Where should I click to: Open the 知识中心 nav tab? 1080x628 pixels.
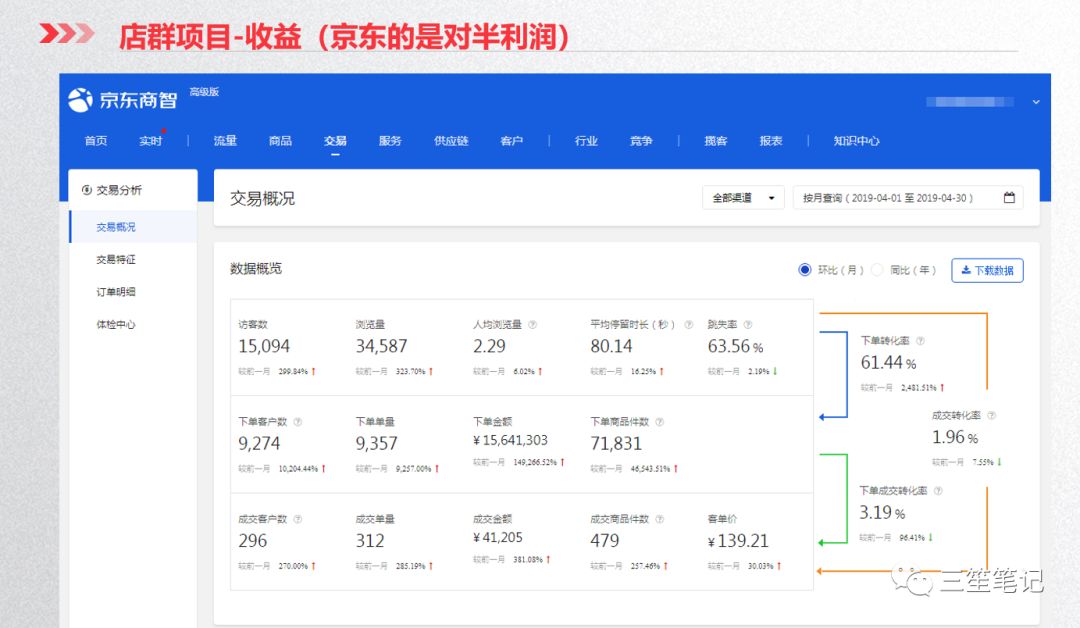(x=856, y=140)
